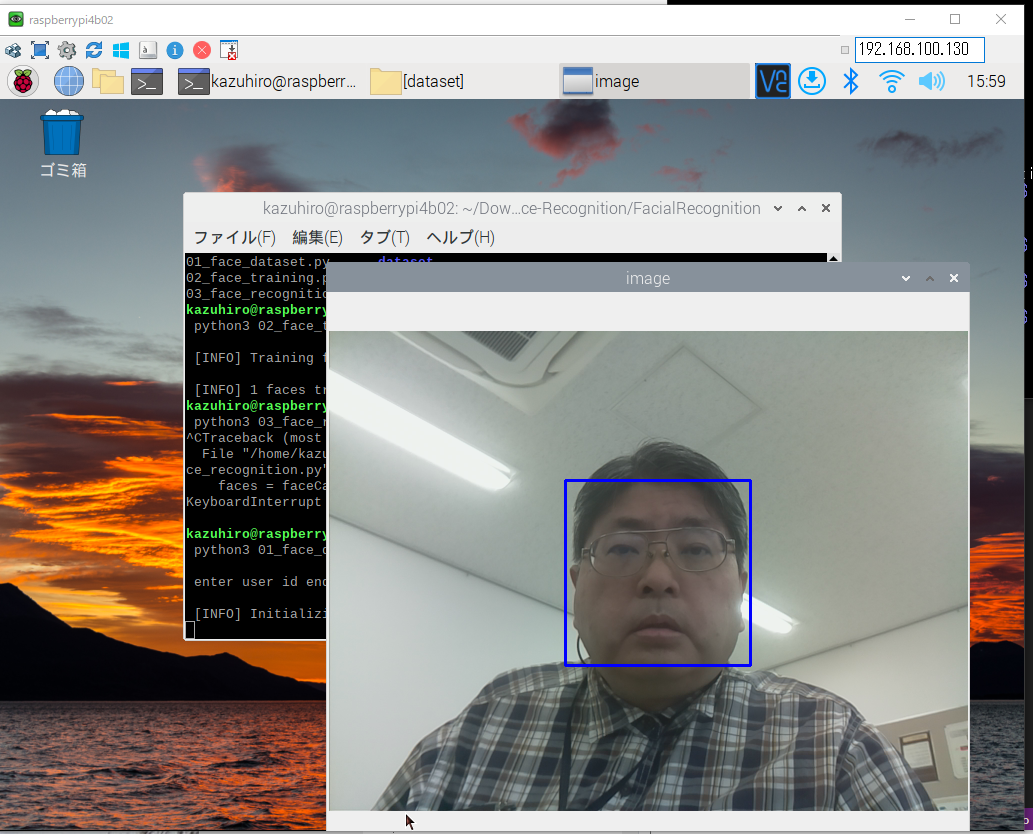Image resolution: width=1033 pixels, height=834 pixels.
Task: Open the タブ(T) menu in terminal
Action: [385, 237]
